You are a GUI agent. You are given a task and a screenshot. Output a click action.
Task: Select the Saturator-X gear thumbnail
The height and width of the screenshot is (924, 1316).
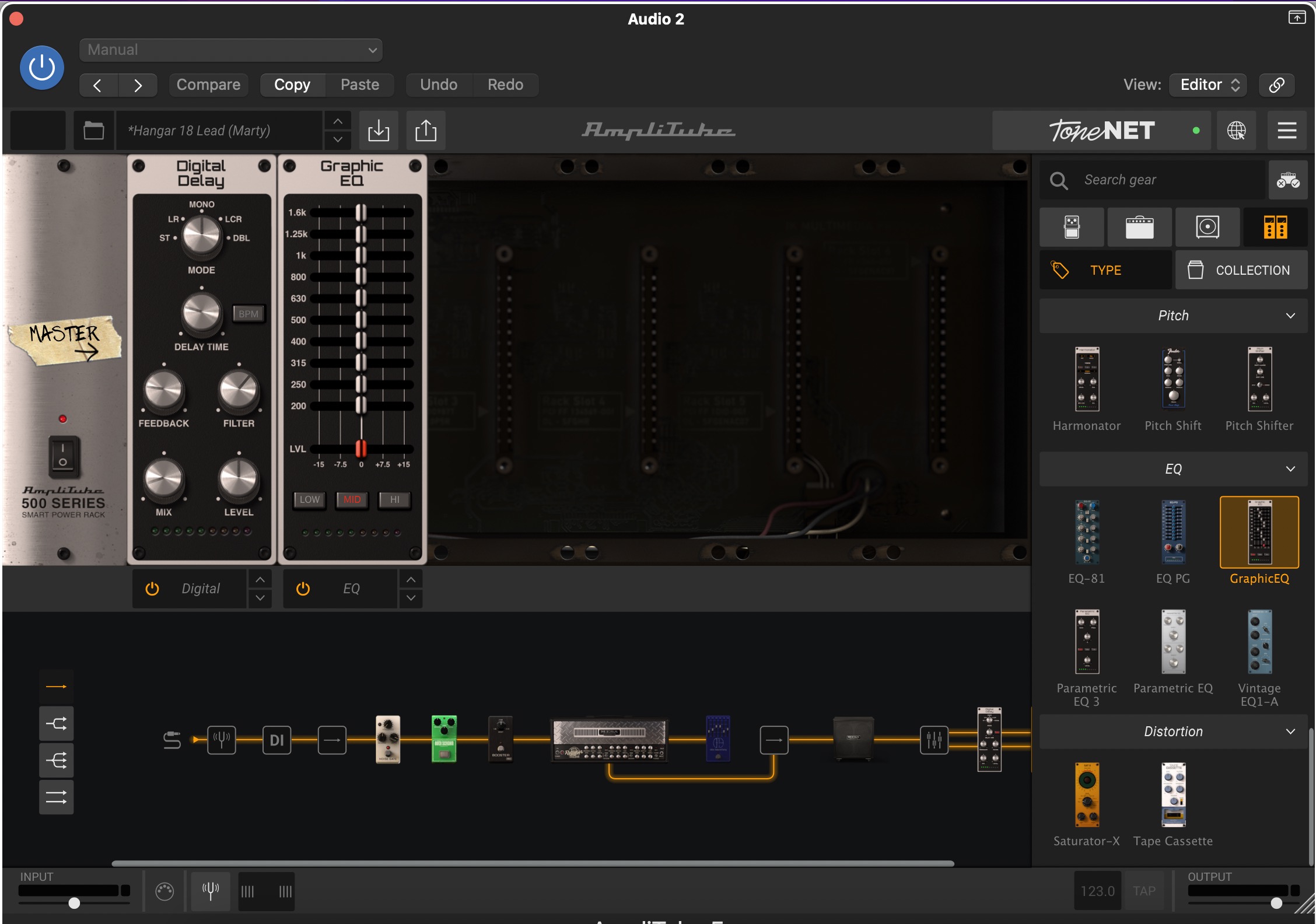coord(1087,794)
